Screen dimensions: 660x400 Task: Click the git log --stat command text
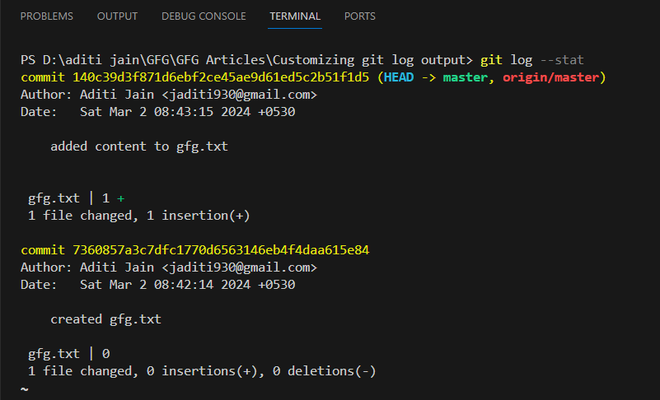tap(532, 60)
